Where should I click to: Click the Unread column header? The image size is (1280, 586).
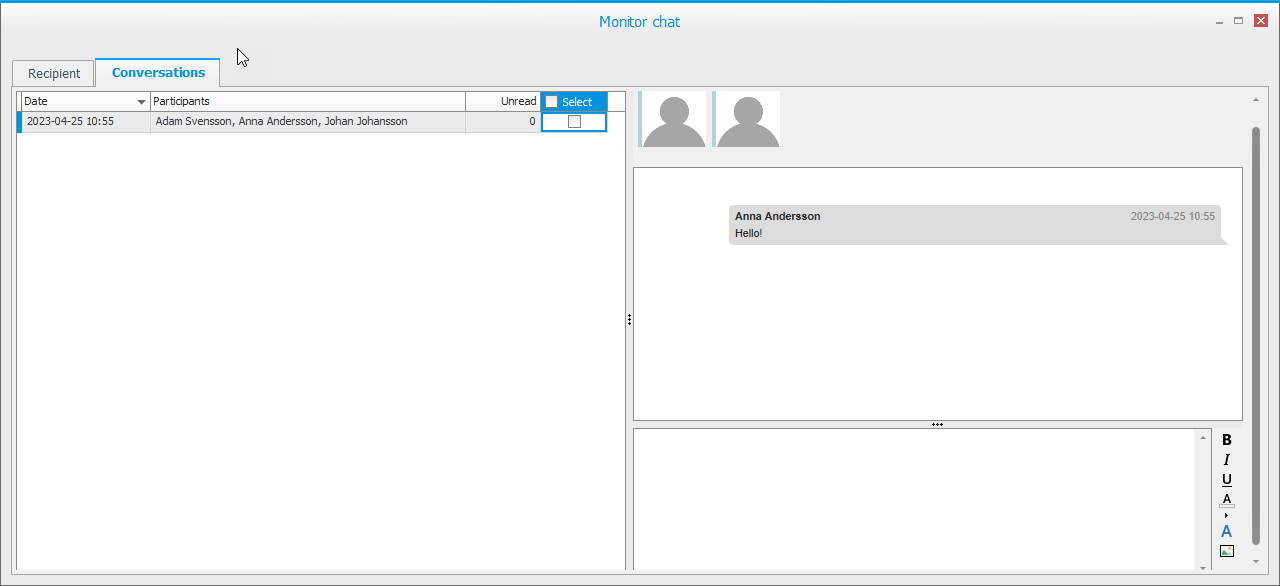pyautogui.click(x=503, y=102)
